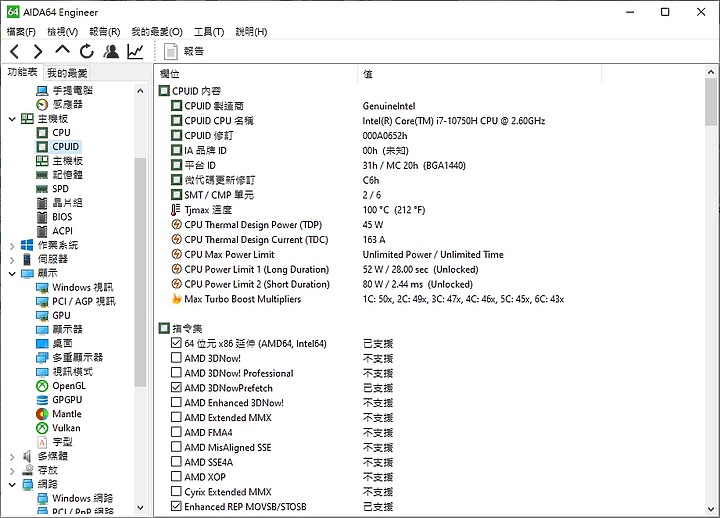Go up one level with the up arrow icon
This screenshot has width=720, height=518.
click(x=62, y=50)
